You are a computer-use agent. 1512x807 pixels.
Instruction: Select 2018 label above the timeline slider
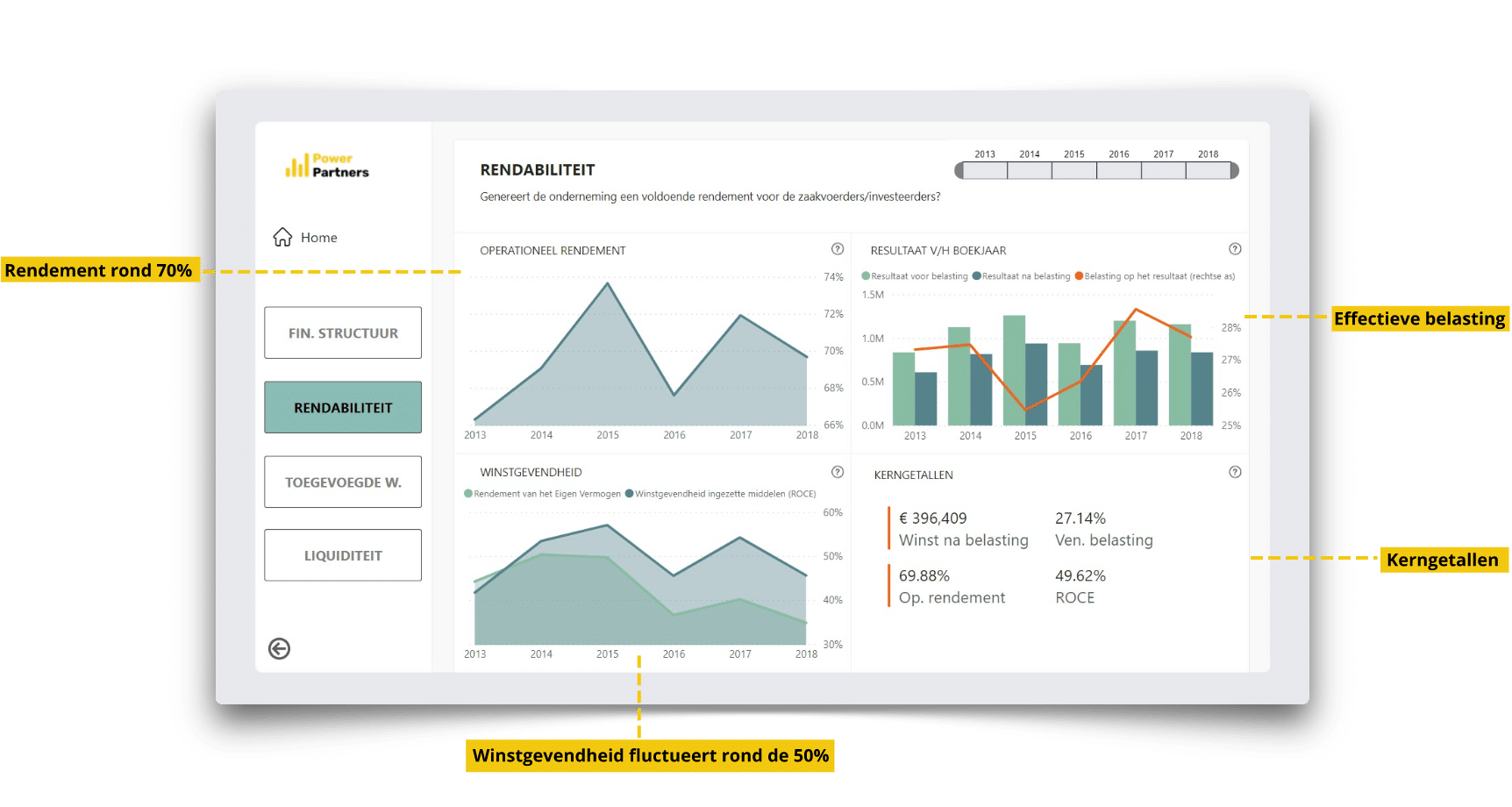click(x=1209, y=154)
